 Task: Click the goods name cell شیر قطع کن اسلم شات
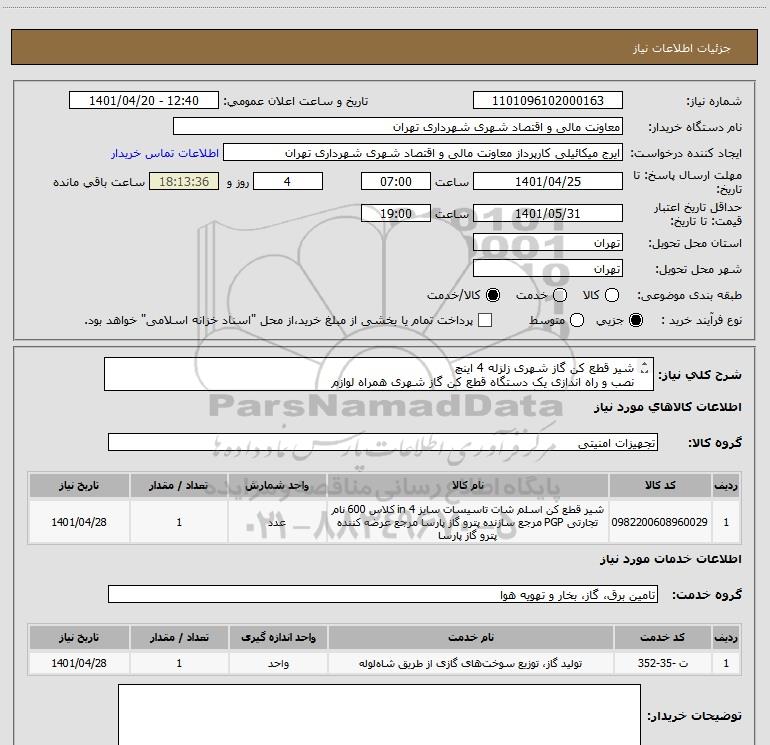(x=468, y=522)
